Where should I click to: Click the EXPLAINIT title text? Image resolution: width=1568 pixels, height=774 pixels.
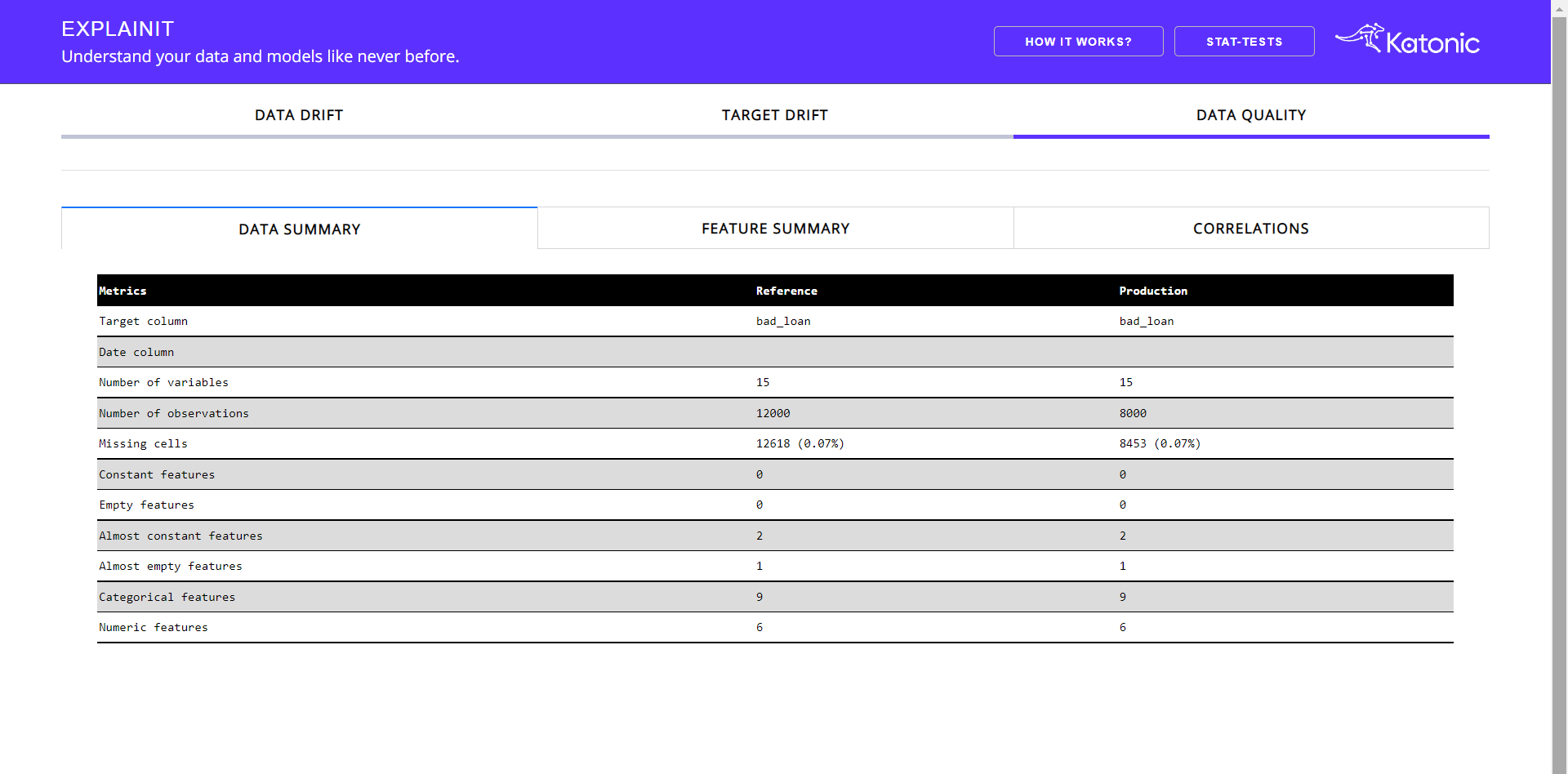pyautogui.click(x=118, y=29)
